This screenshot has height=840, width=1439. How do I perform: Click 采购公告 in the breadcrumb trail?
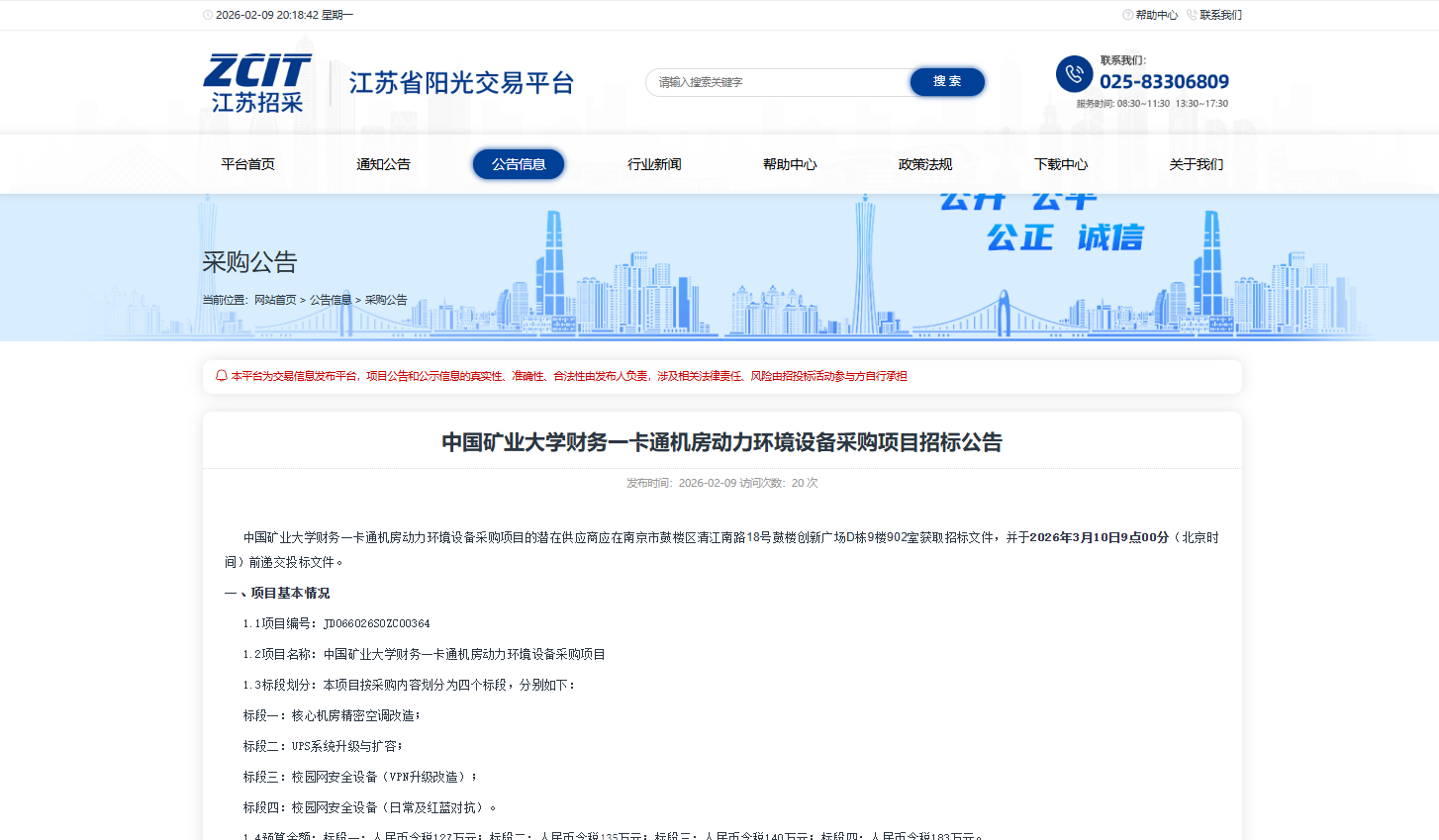pos(386,300)
